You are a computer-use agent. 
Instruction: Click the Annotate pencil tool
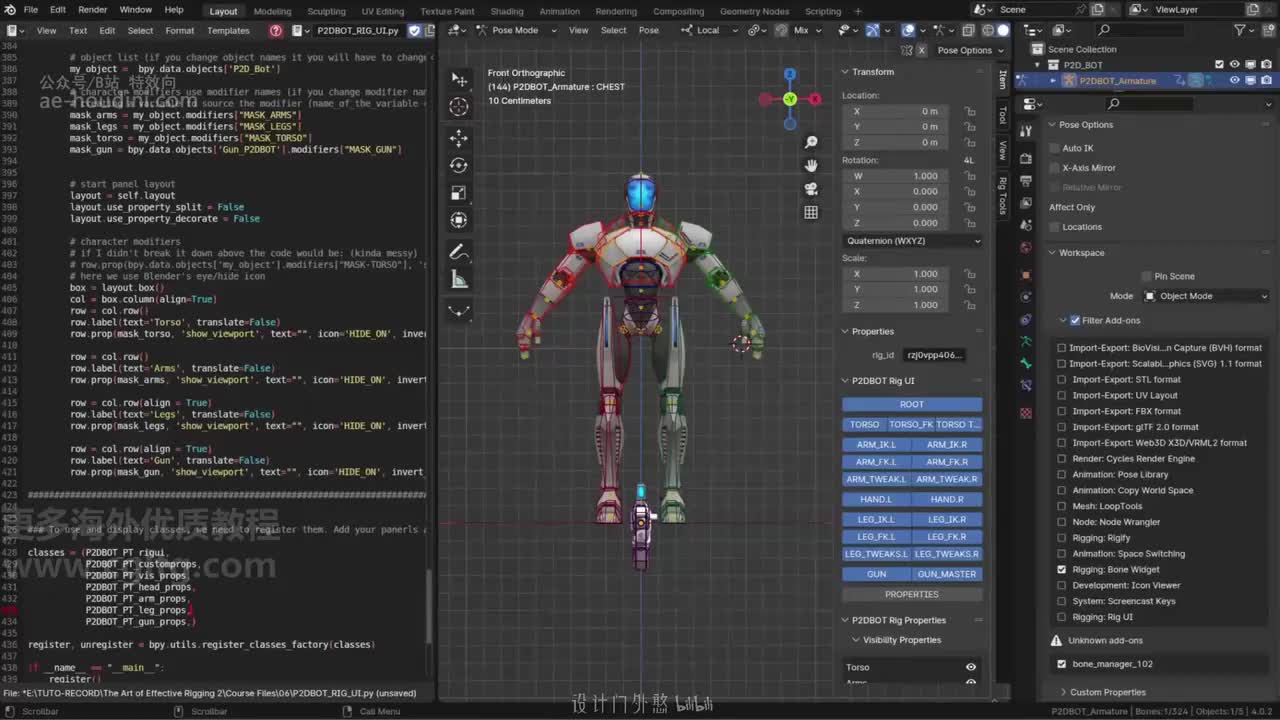(x=459, y=251)
